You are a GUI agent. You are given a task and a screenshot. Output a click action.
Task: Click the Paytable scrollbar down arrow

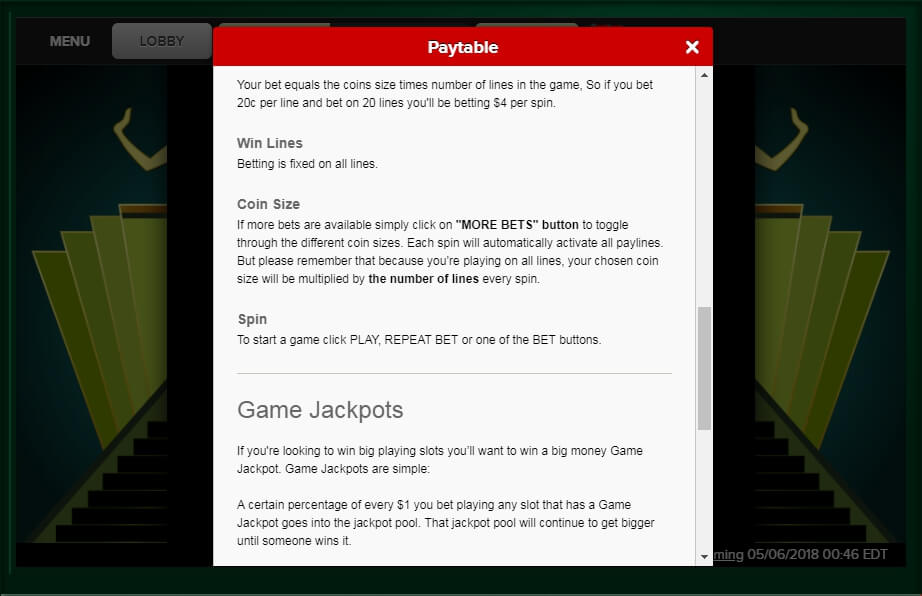point(704,556)
